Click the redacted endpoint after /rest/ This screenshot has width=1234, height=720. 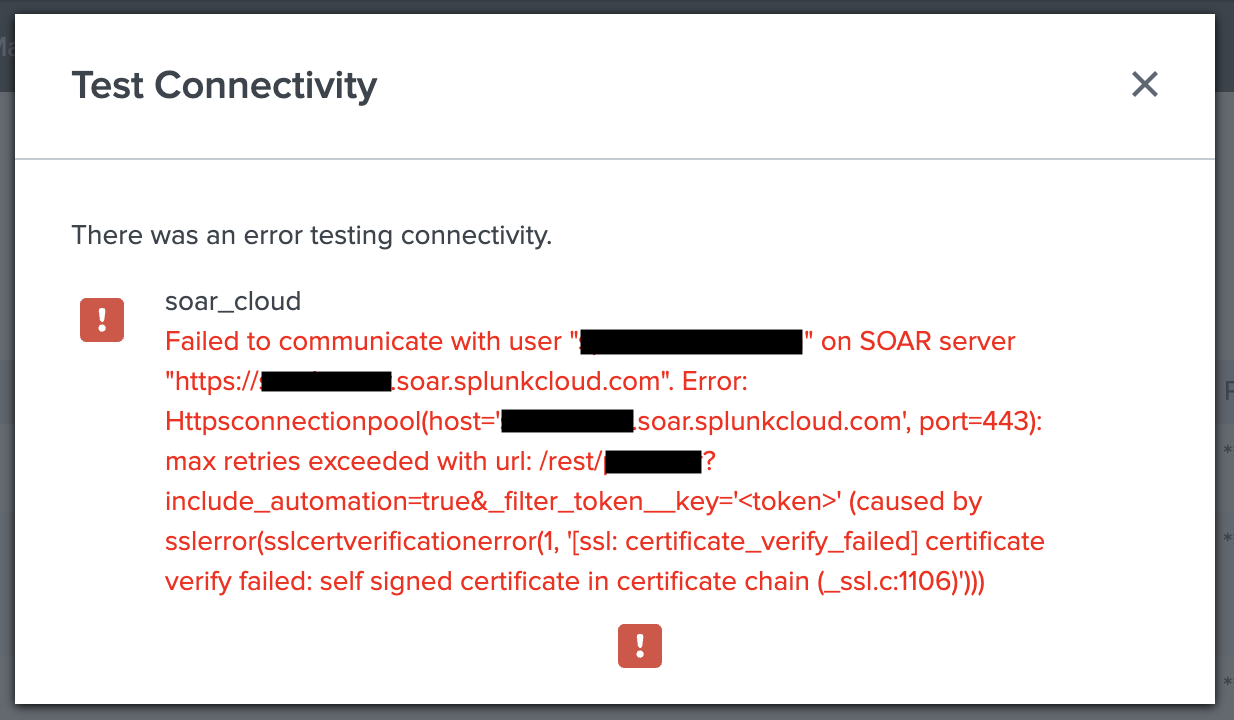[653, 462]
